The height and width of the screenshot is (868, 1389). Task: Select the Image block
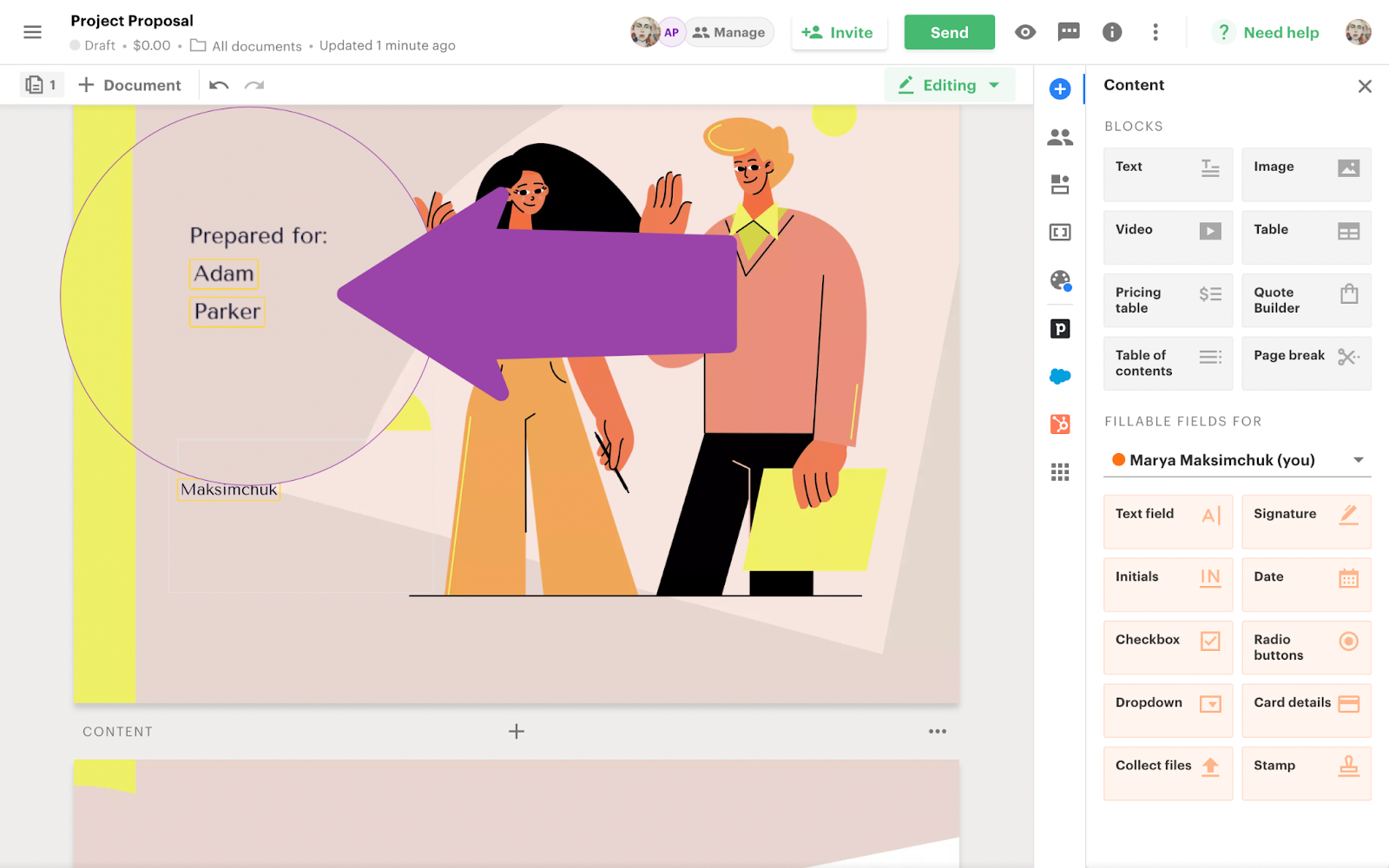point(1307,174)
